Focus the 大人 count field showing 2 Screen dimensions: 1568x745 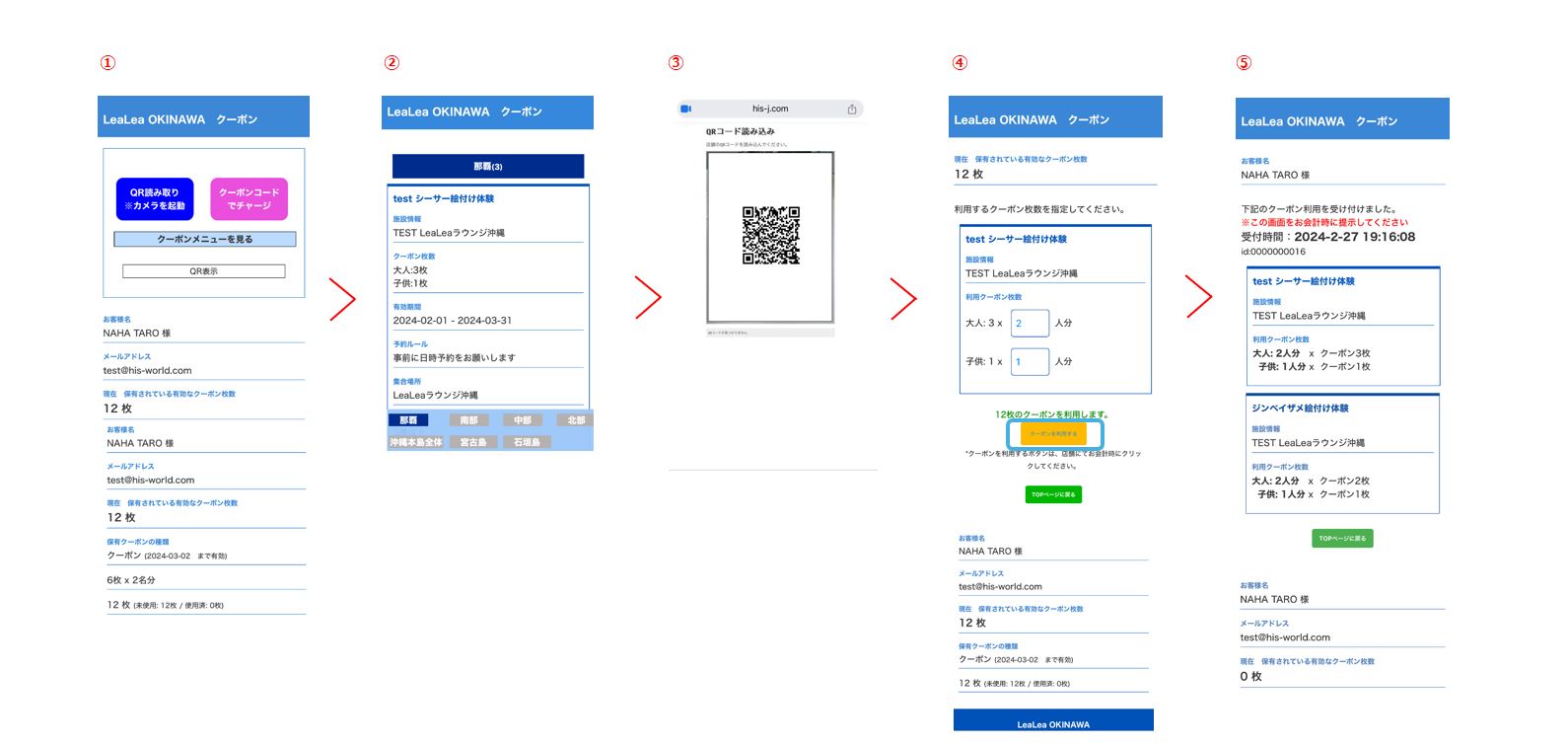1030,323
